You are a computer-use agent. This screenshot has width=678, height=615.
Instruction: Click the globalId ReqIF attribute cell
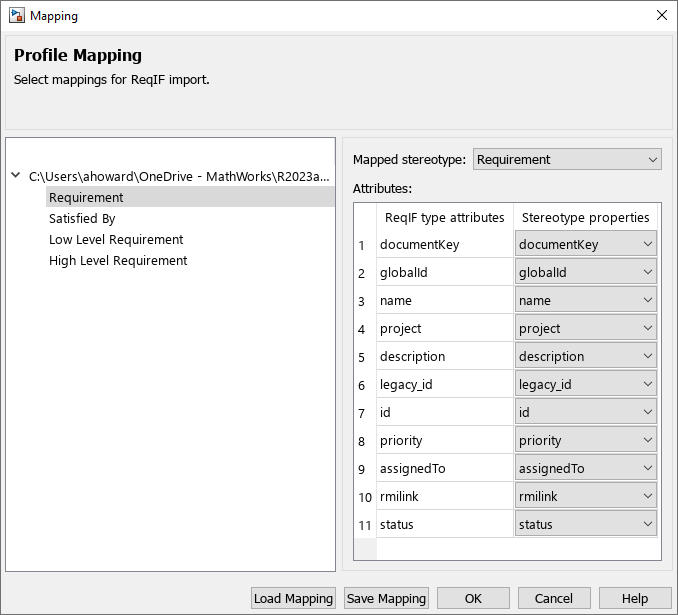[x=445, y=272]
